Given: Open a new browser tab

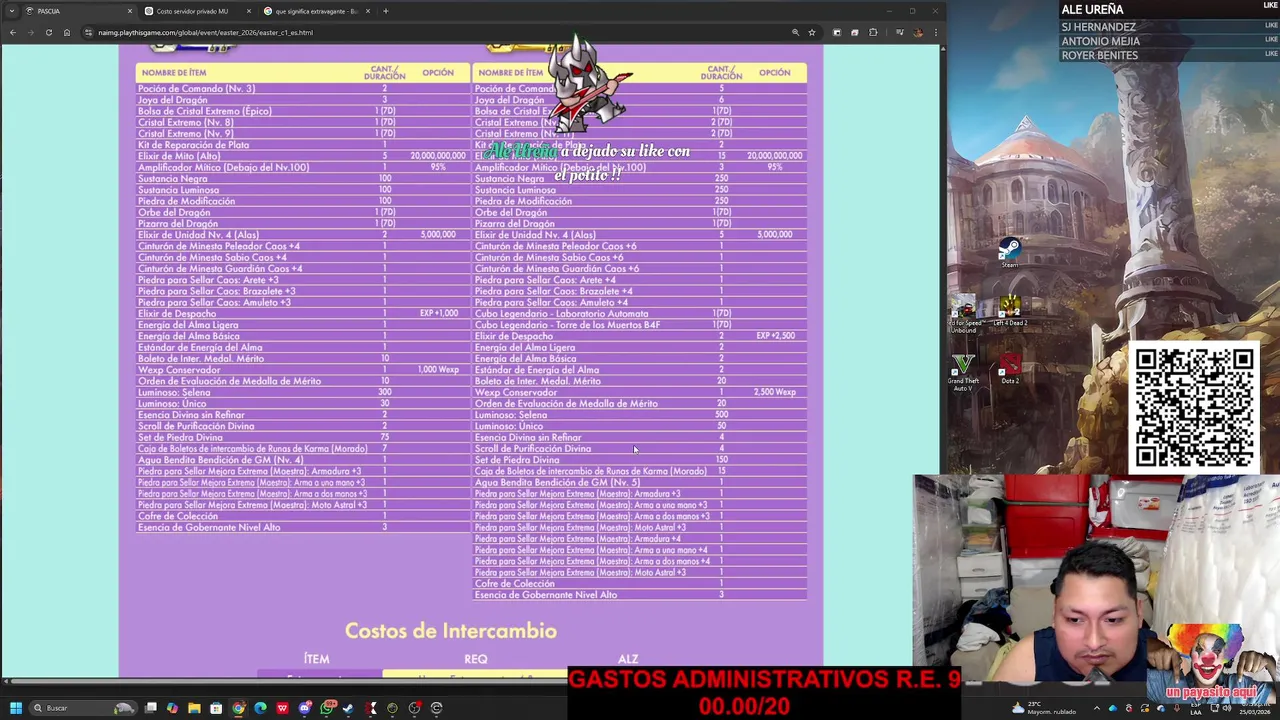Looking at the screenshot, I should point(386,11).
